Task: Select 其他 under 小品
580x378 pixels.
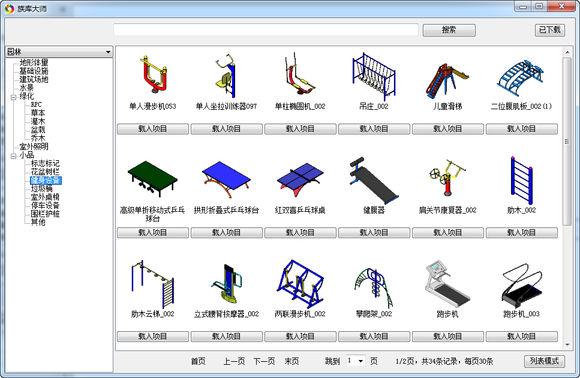Action: [38, 222]
